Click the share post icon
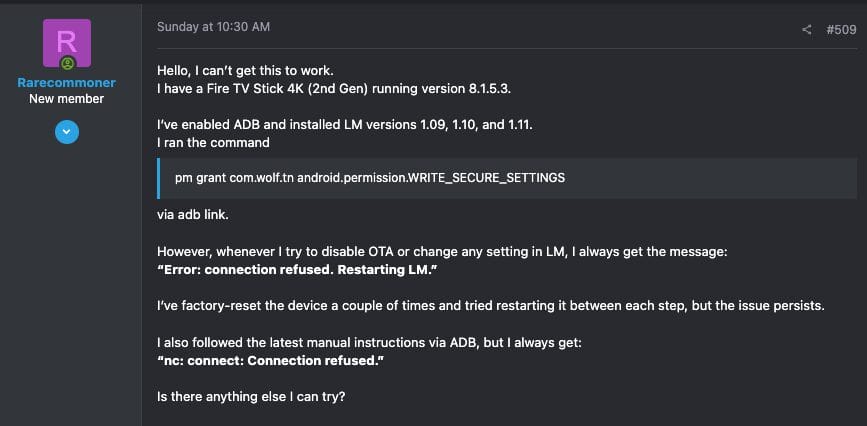867x426 pixels. 807,30
